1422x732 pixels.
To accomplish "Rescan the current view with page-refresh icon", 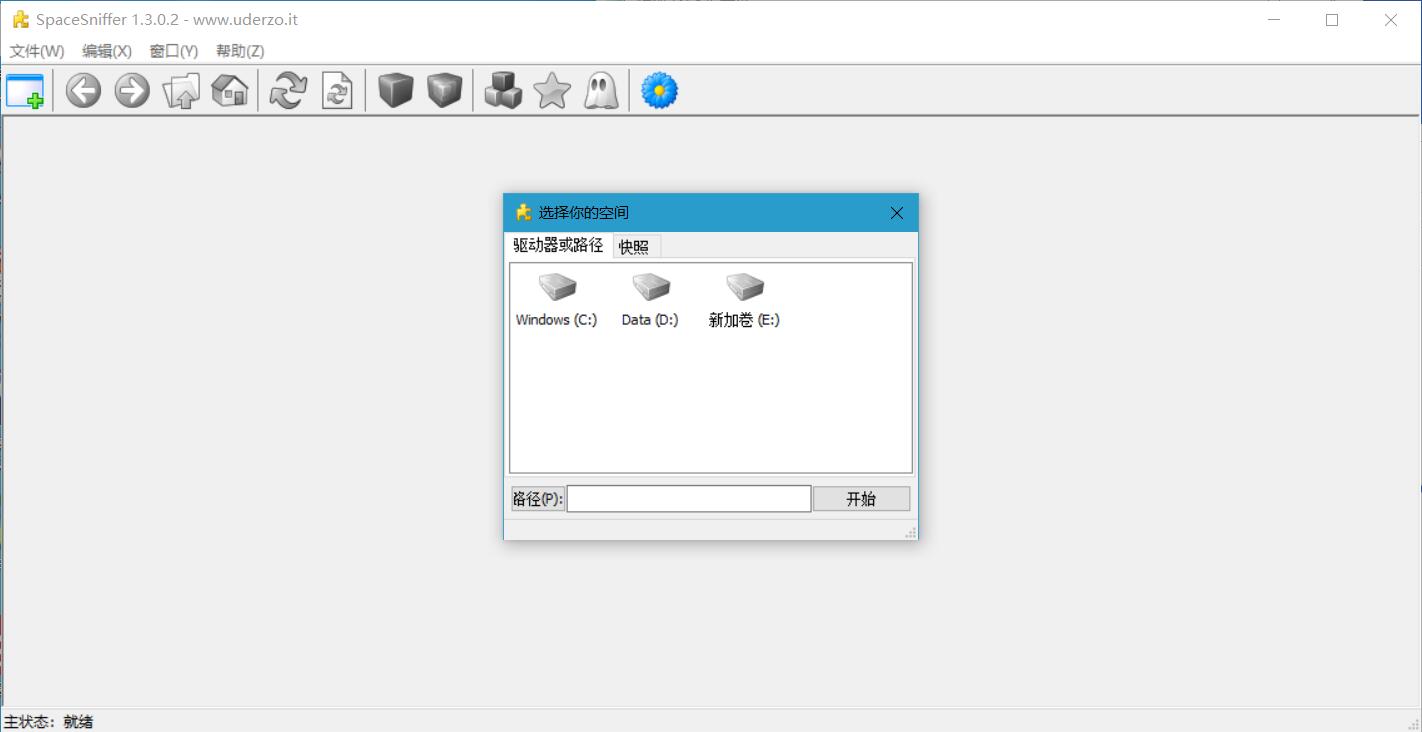I will pos(337,91).
